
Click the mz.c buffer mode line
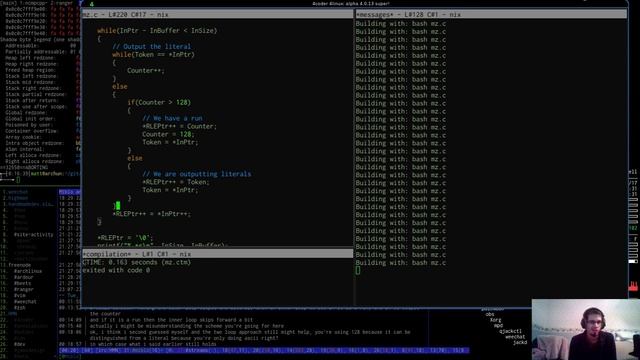tap(218, 14)
